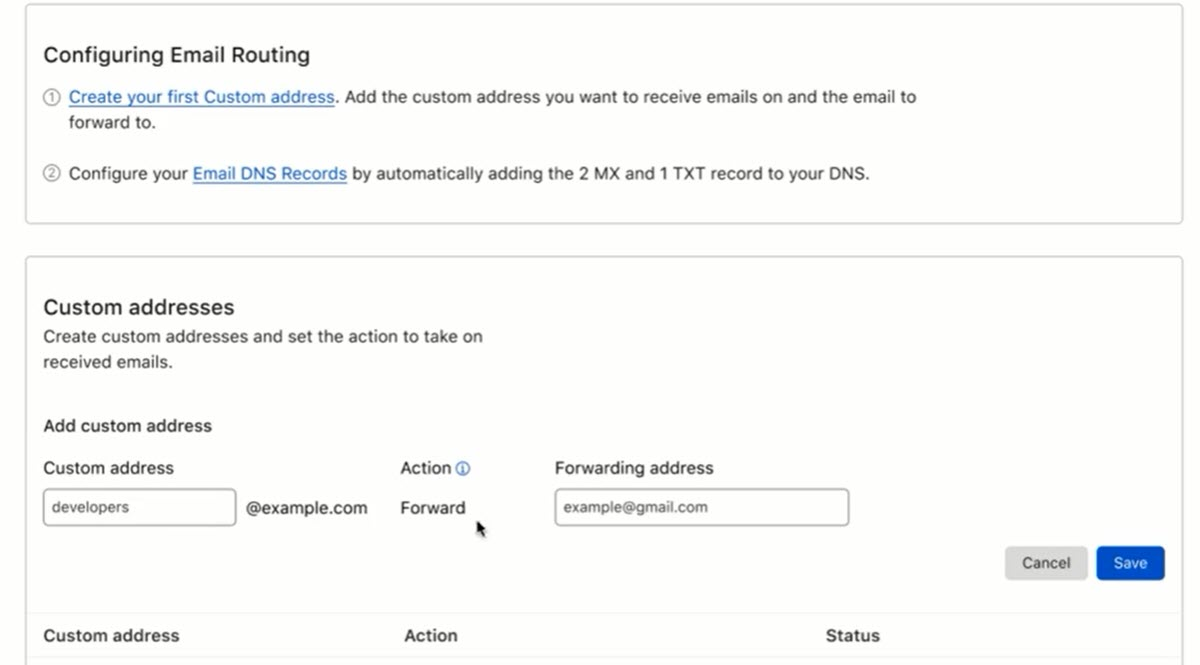
Task: Click the circled step 2 number icon
Action: pos(52,174)
